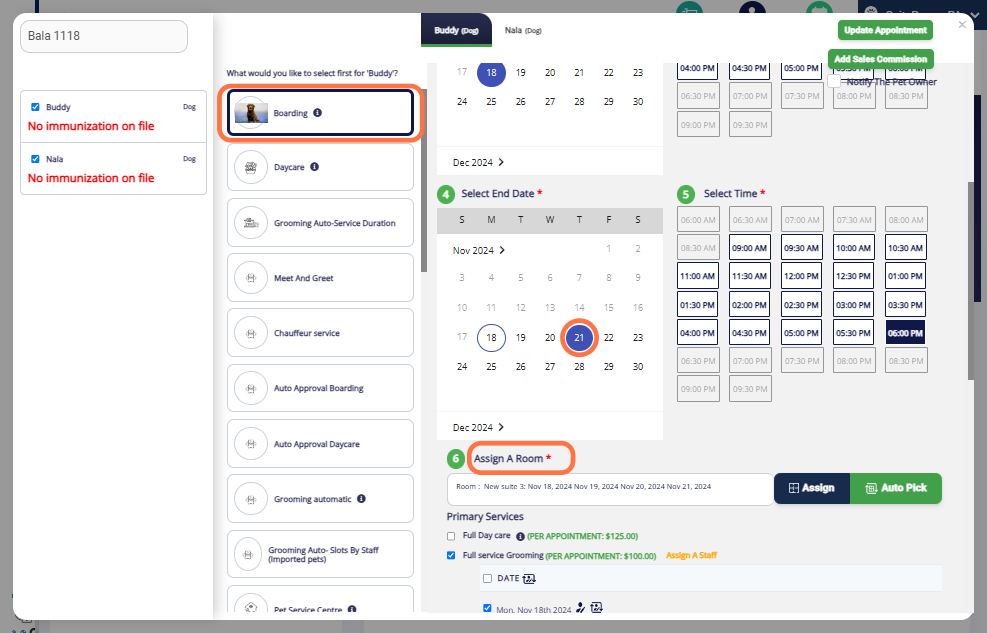Image resolution: width=987 pixels, height=633 pixels.
Task: Expand Dec 2024 under the start date calendar
Action: coord(478,162)
